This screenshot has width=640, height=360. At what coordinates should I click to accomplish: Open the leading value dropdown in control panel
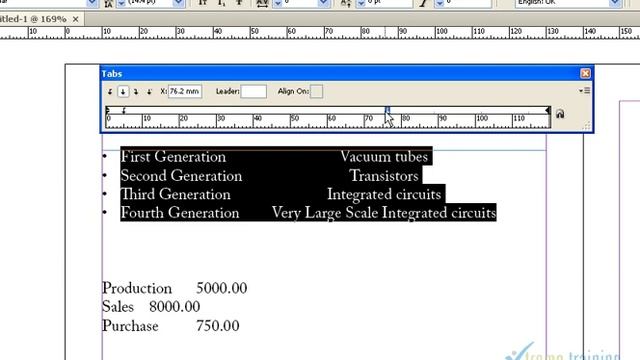(178, 3)
